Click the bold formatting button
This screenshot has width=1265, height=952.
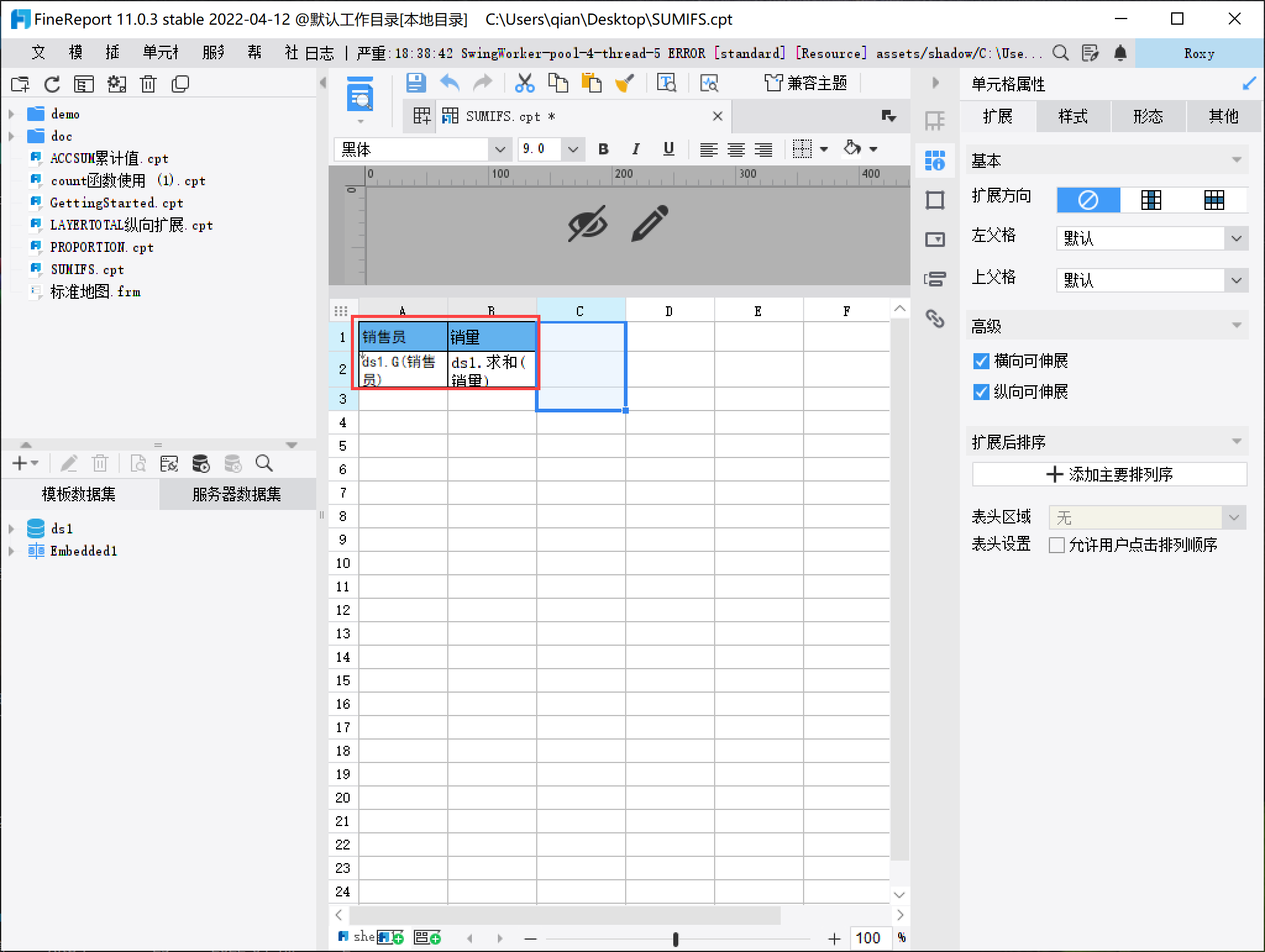[x=603, y=149]
